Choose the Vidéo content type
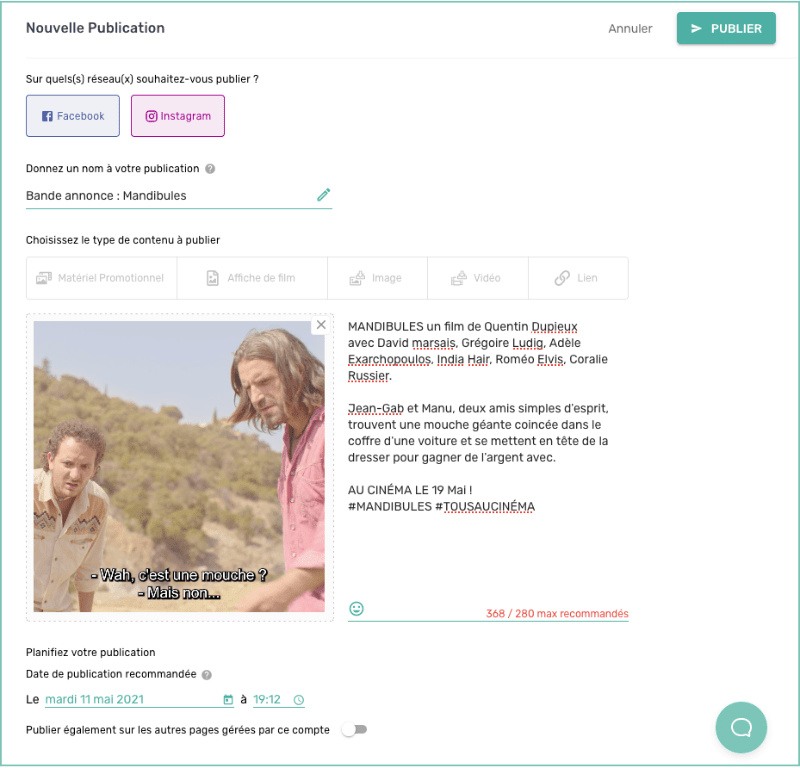Screen dimensions: 800x768 tap(478, 278)
